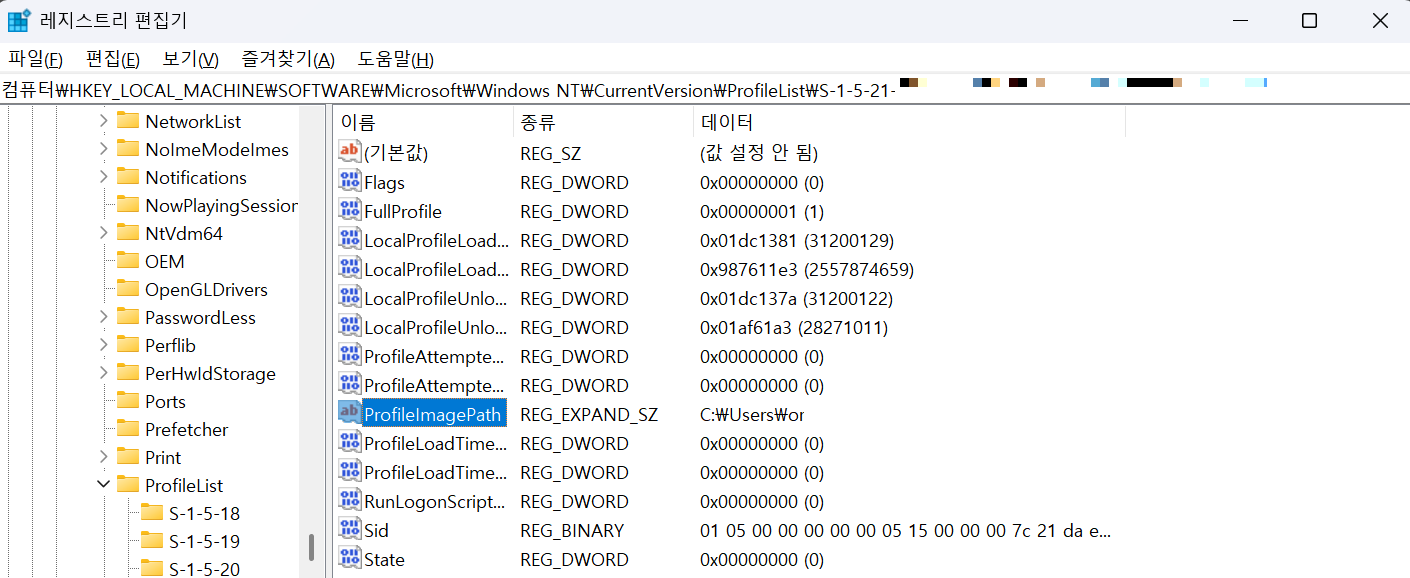The image size is (1410, 578).
Task: Select the PerHwIdStorage tree key
Action: coord(210,373)
